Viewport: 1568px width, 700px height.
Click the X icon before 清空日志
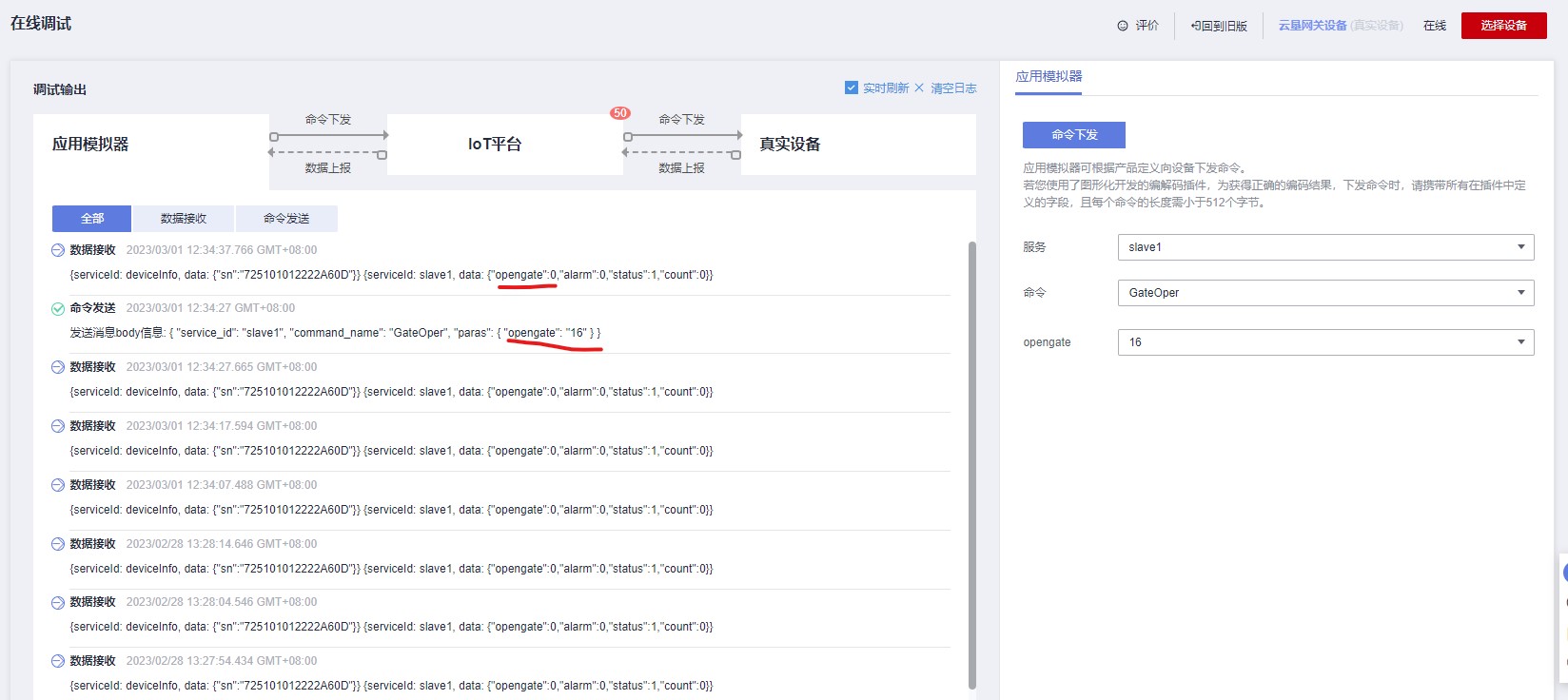[x=919, y=87]
